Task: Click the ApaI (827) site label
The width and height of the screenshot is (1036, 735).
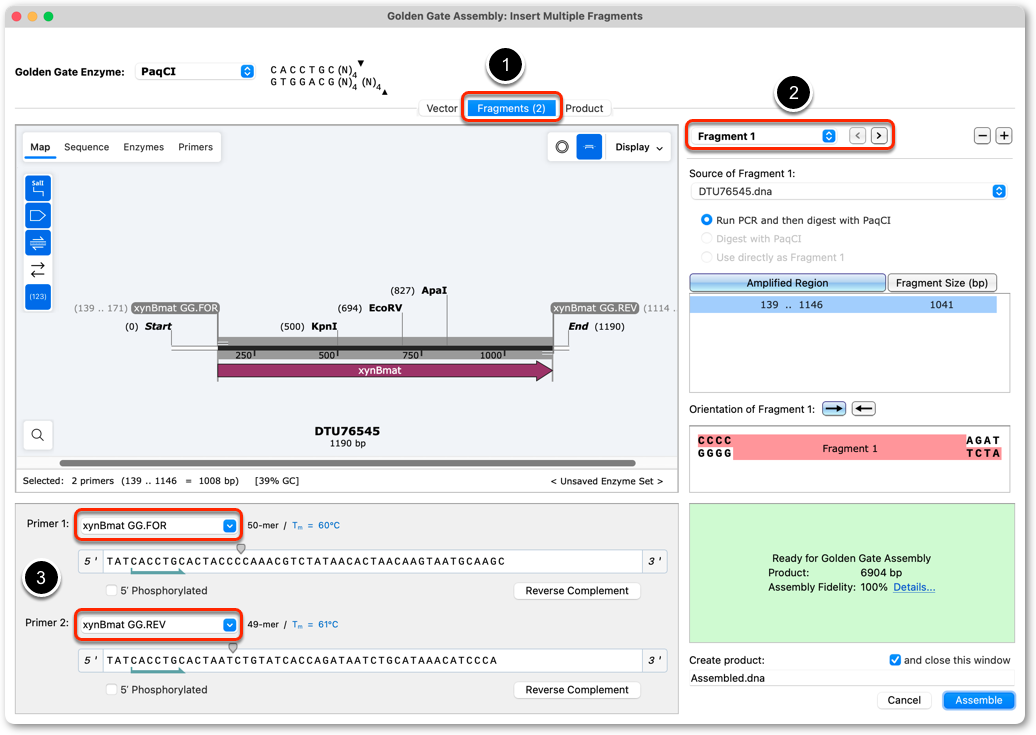Action: [x=418, y=291]
